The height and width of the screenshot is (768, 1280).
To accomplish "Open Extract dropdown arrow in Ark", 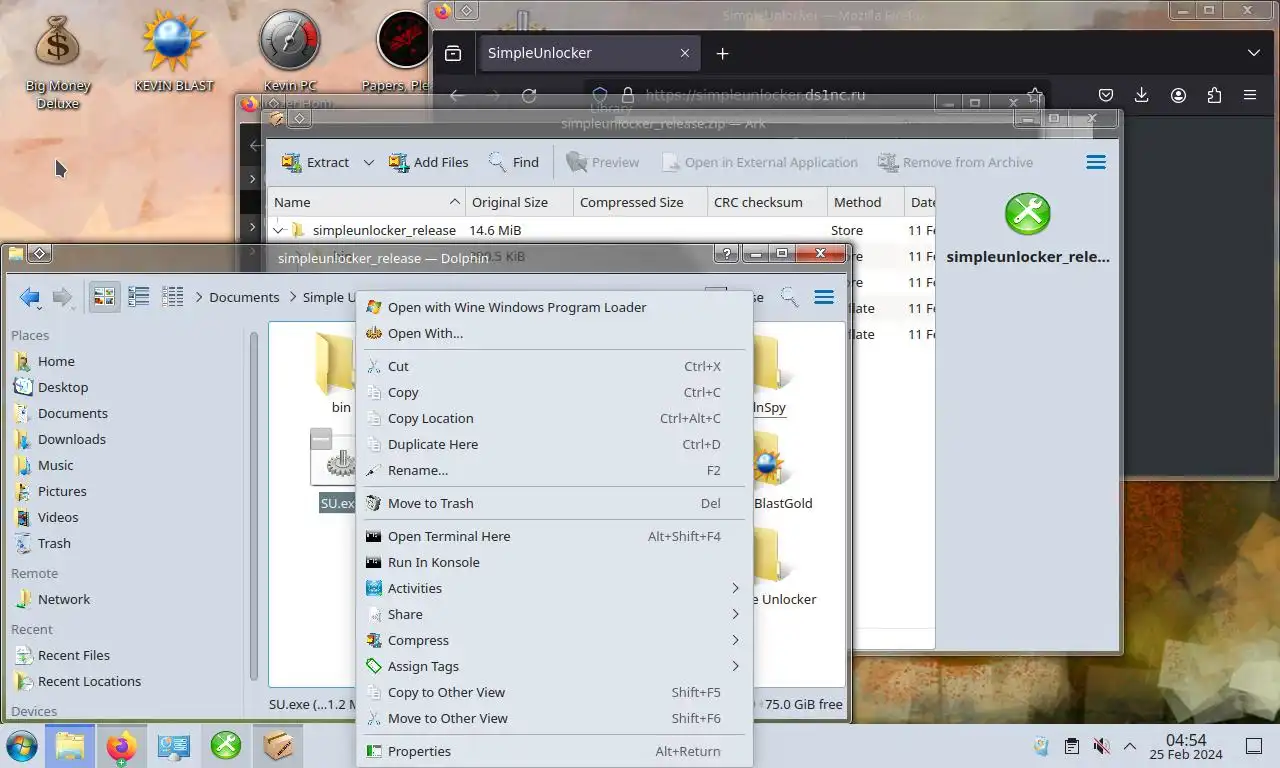I will pyautogui.click(x=368, y=162).
